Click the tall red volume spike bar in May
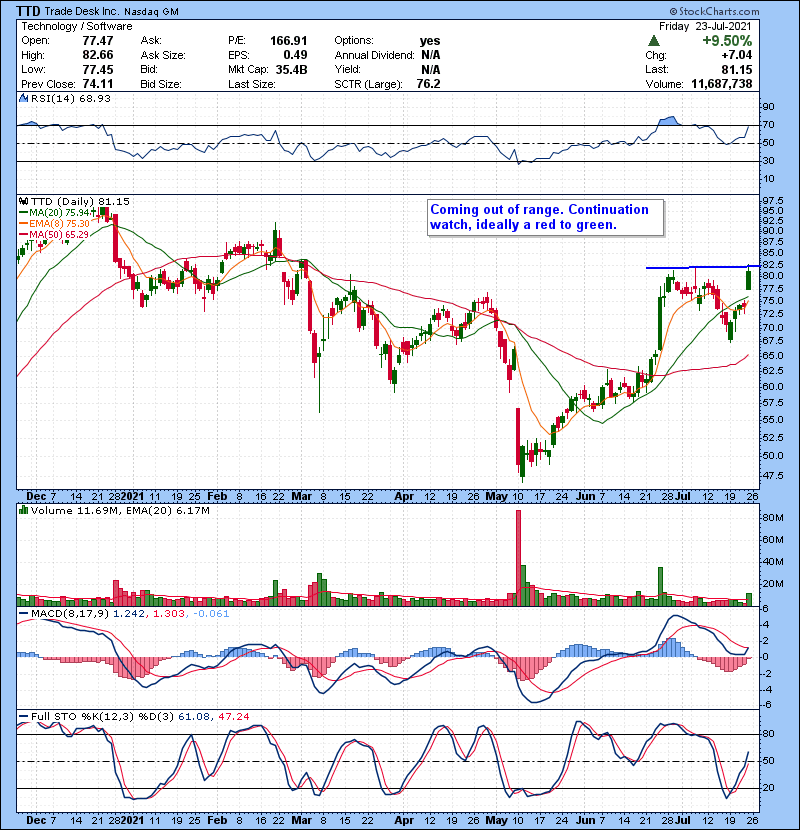 click(518, 557)
